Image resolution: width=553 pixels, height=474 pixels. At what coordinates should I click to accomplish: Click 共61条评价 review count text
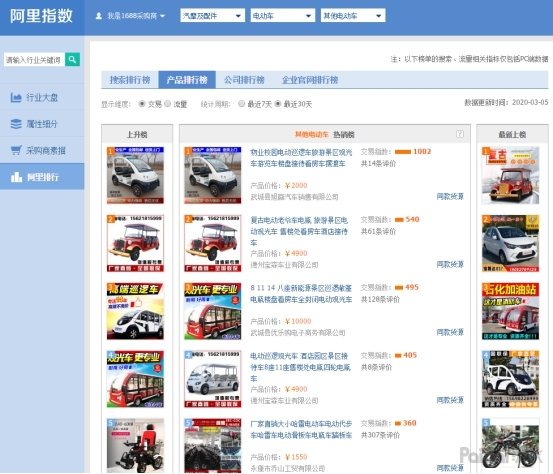click(378, 231)
